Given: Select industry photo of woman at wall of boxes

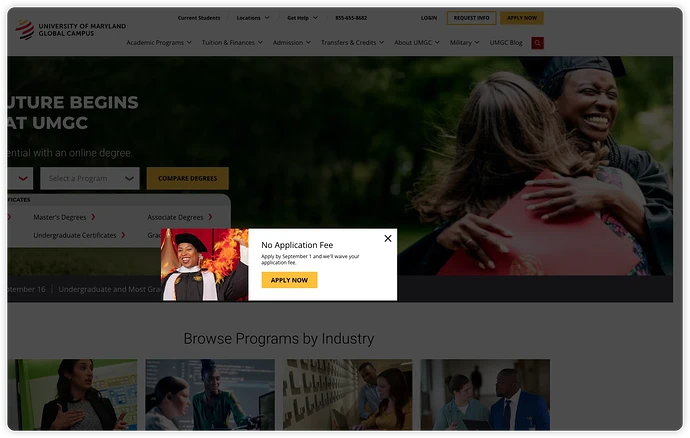Looking at the screenshot, I should point(348,394).
